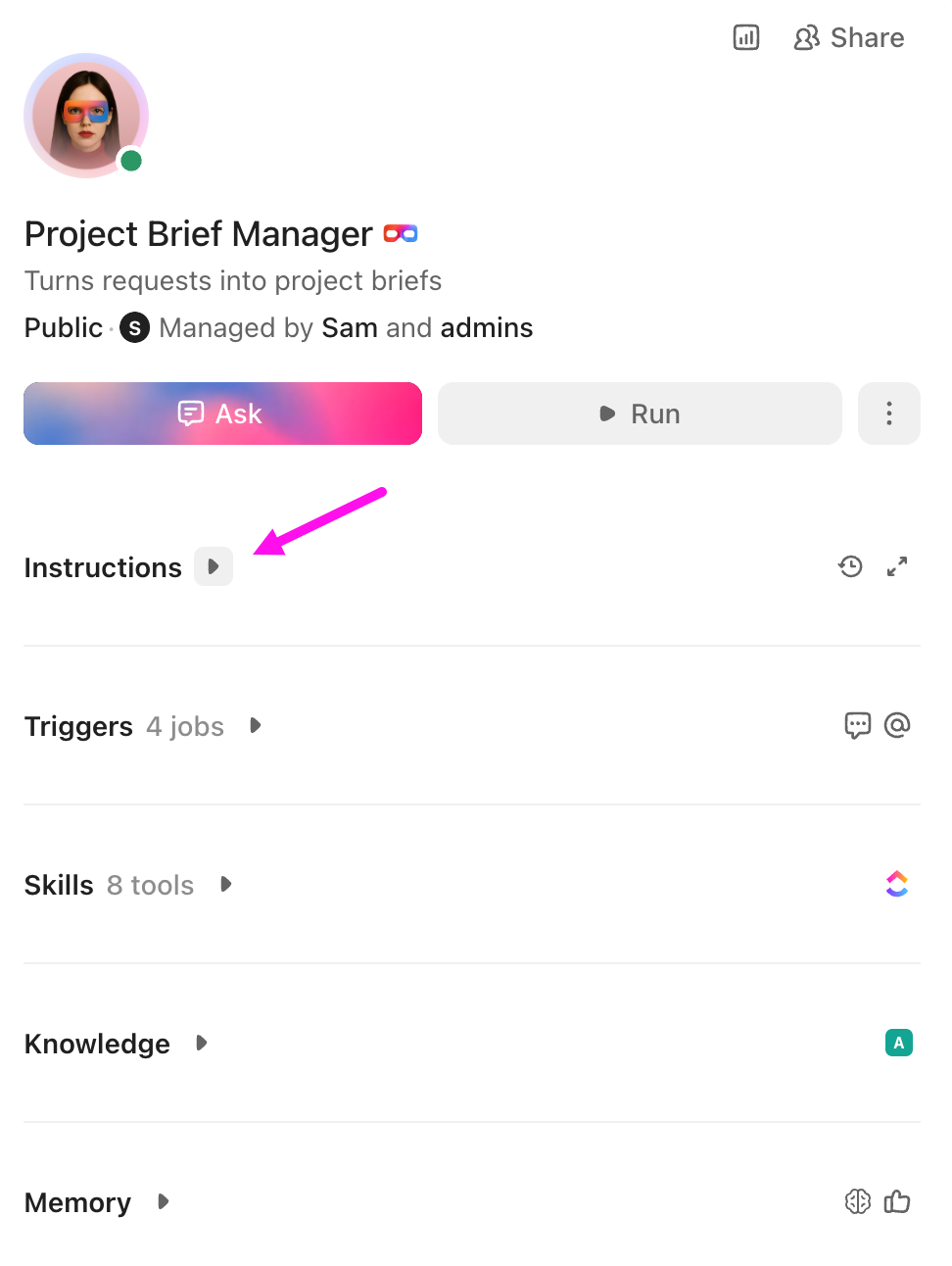This screenshot has width=952, height=1266.
Task: Expand Skills to view 8 tools
Action: pyautogui.click(x=225, y=883)
